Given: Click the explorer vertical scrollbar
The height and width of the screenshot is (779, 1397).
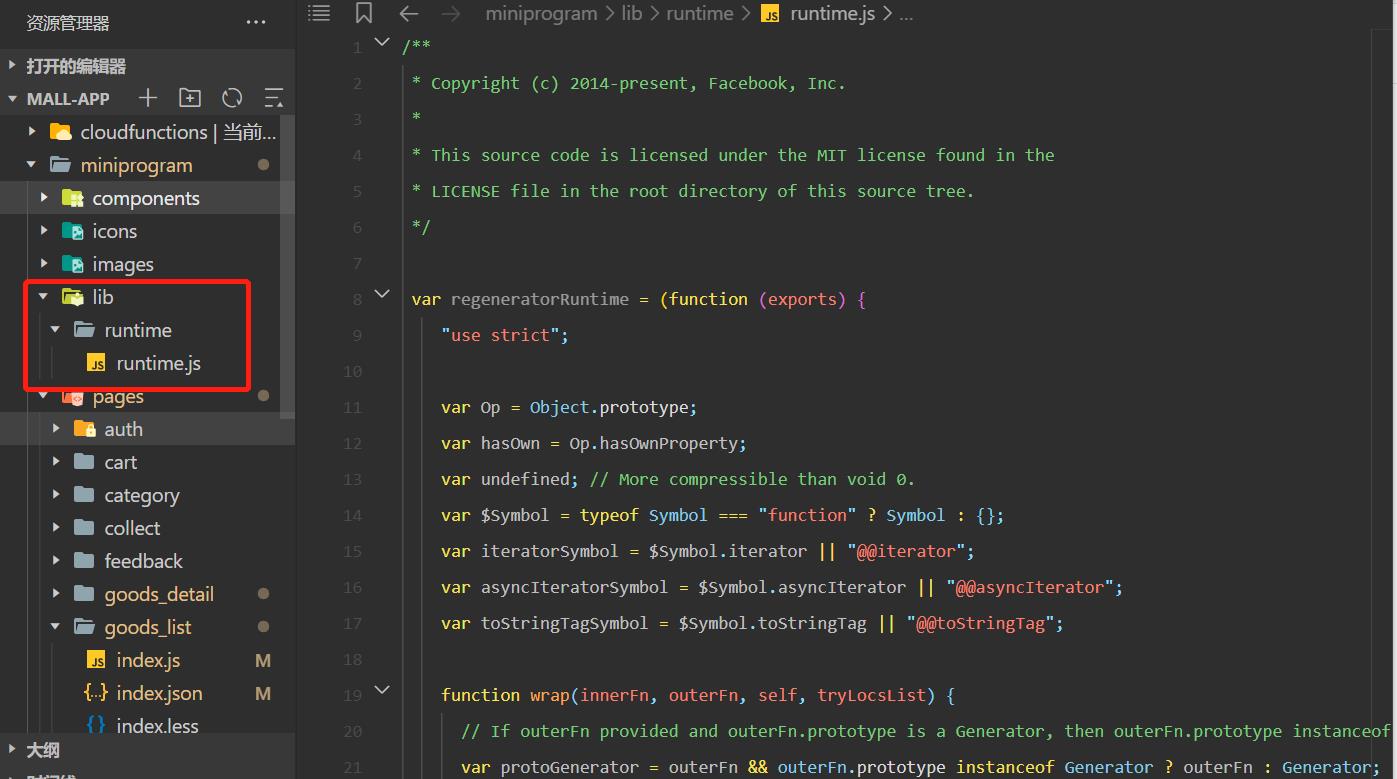Looking at the screenshot, I should 288,265.
